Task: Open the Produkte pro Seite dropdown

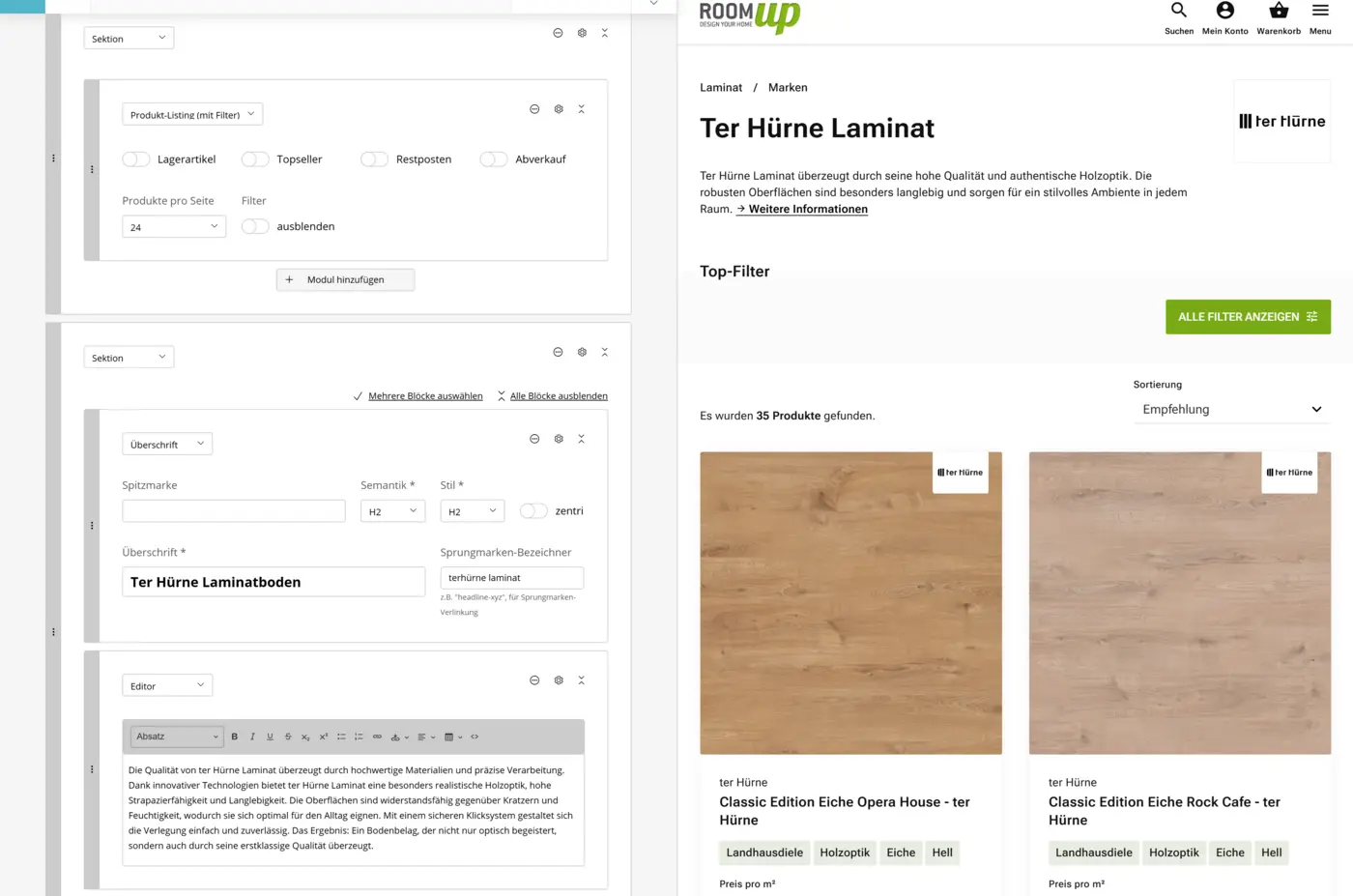Action: pos(174,227)
